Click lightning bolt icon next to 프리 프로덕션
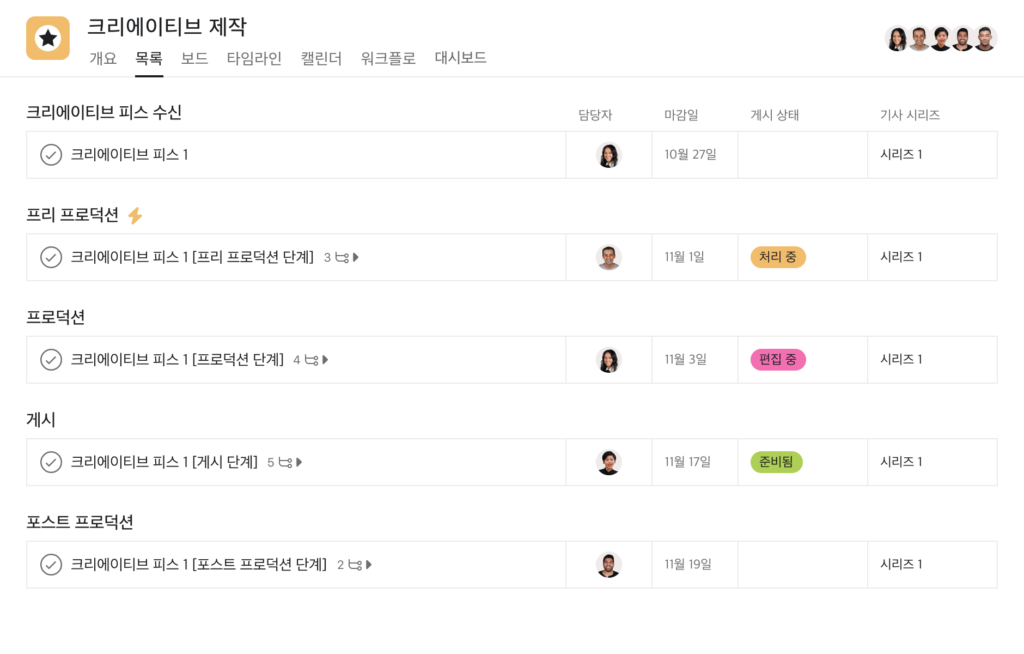 135,215
